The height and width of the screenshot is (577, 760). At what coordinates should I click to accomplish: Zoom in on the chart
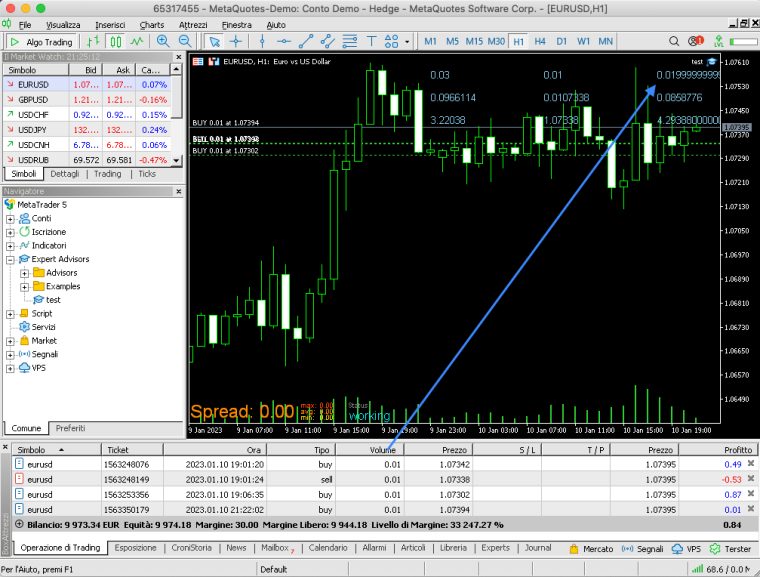(163, 42)
